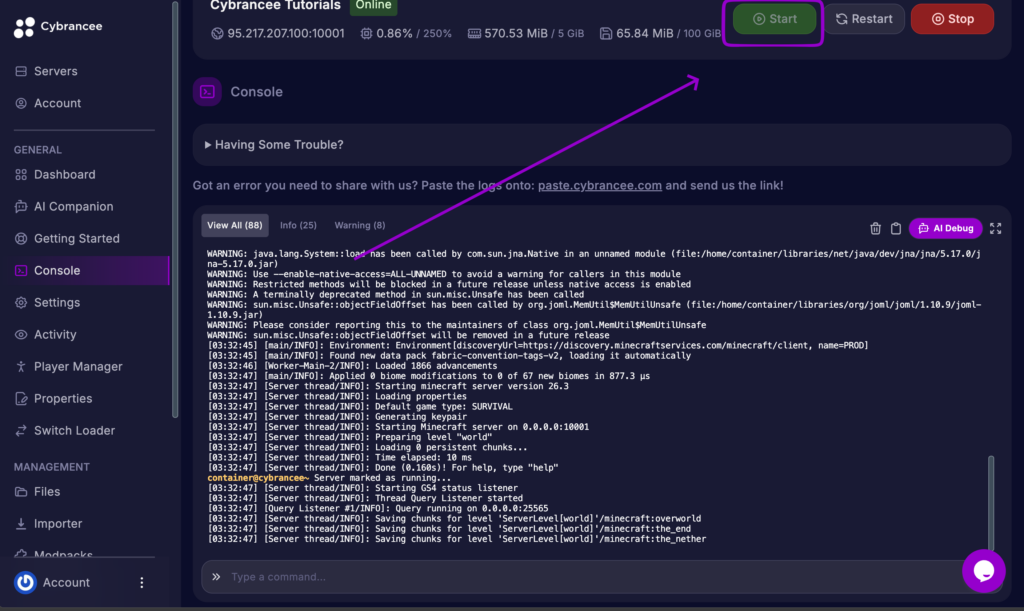Click the Console terminal icon in sidebar
Screen dimensions: 1024x611
pos(21,270)
